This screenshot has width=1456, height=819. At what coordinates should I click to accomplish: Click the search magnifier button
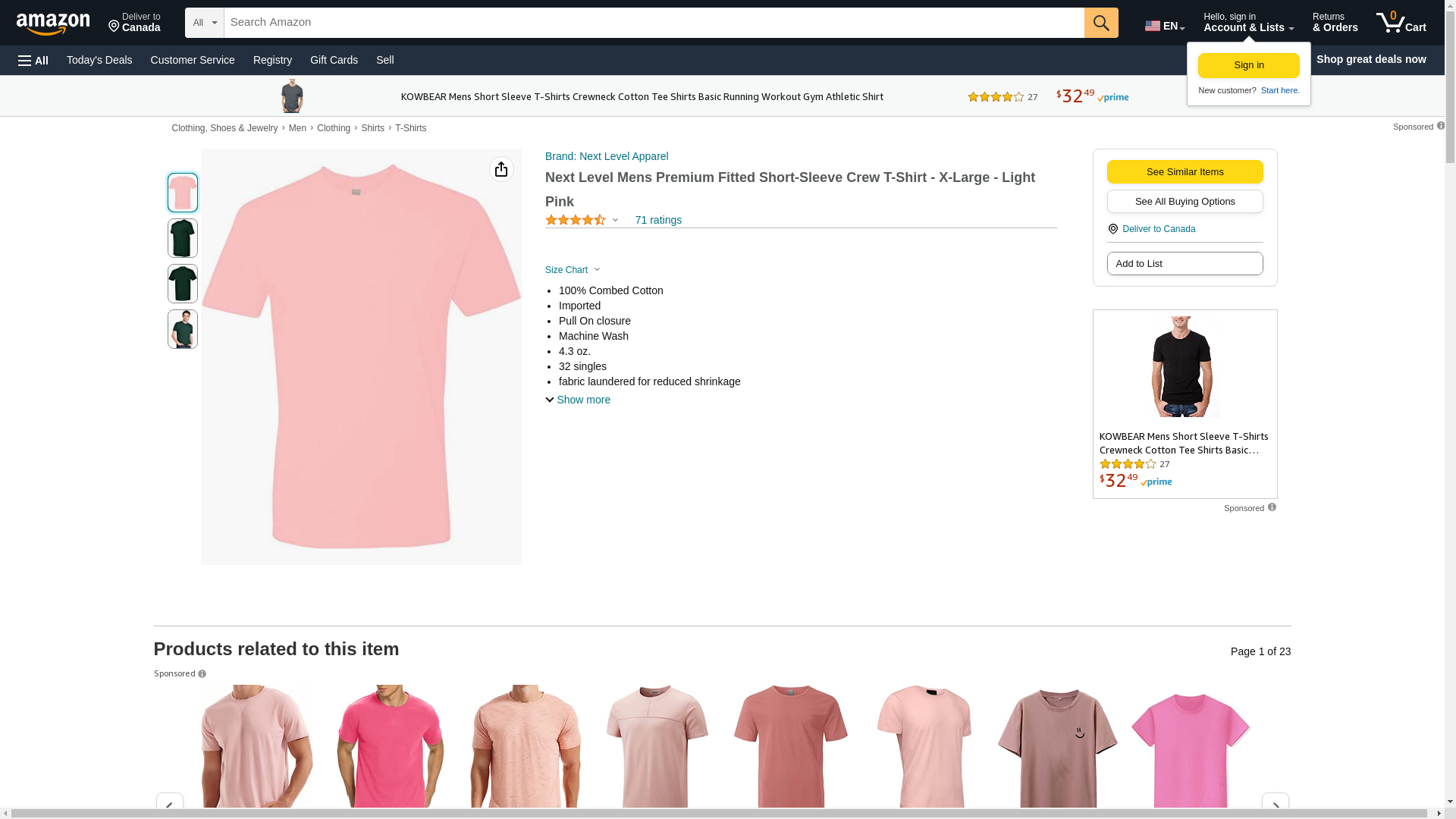click(x=1101, y=23)
